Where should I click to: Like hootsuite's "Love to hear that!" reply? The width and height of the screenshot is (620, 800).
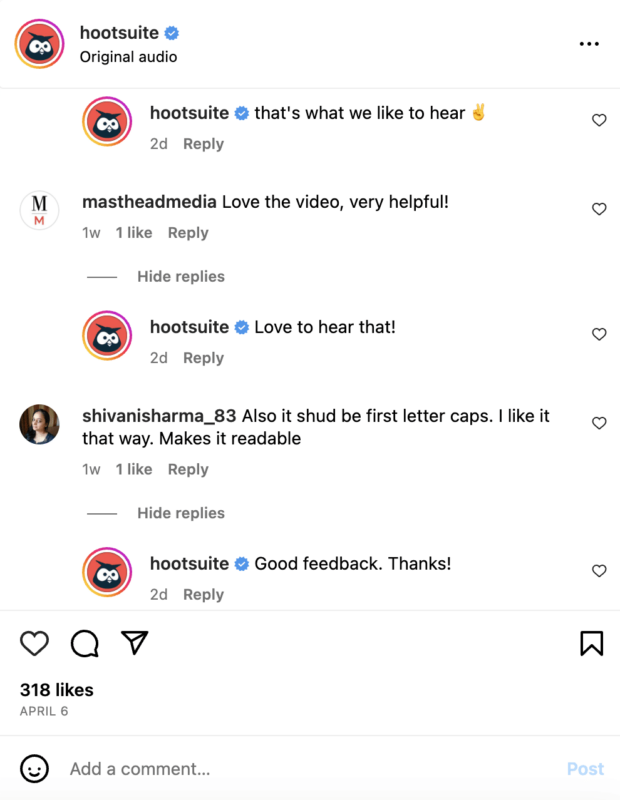pos(599,334)
